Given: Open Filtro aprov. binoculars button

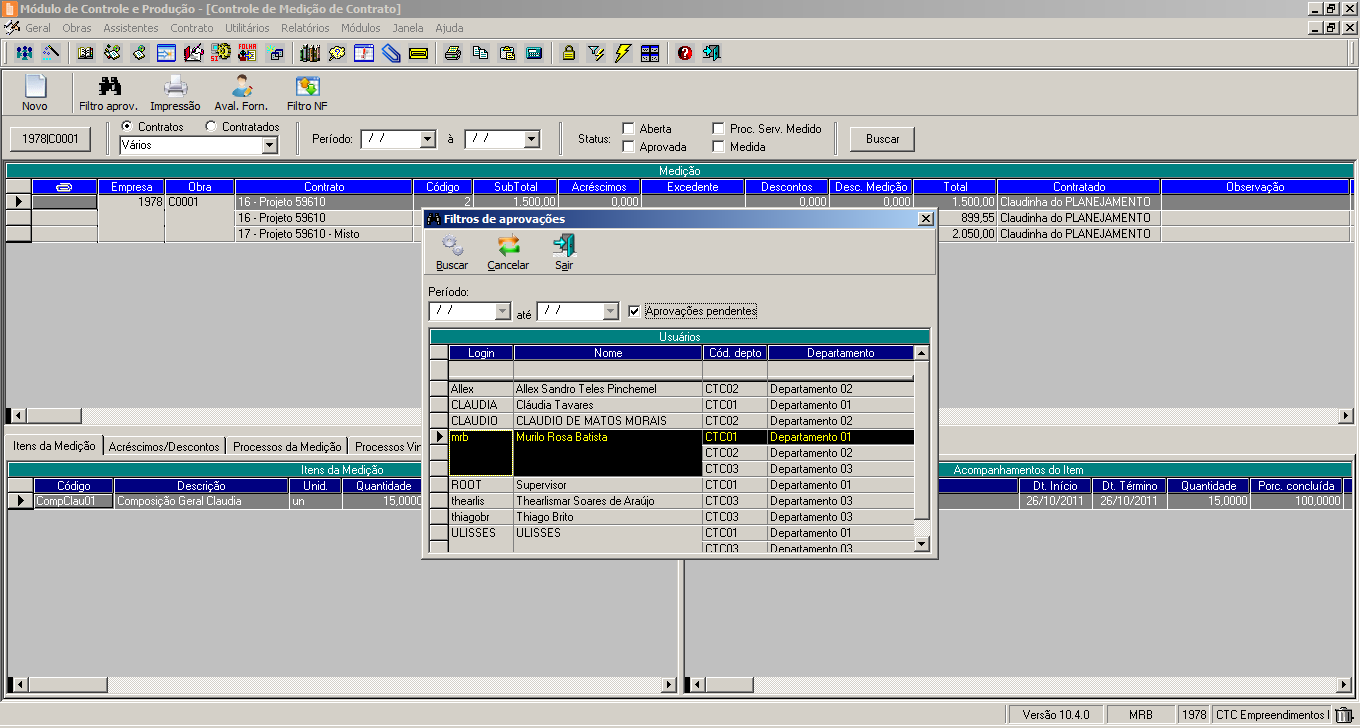Looking at the screenshot, I should (108, 93).
